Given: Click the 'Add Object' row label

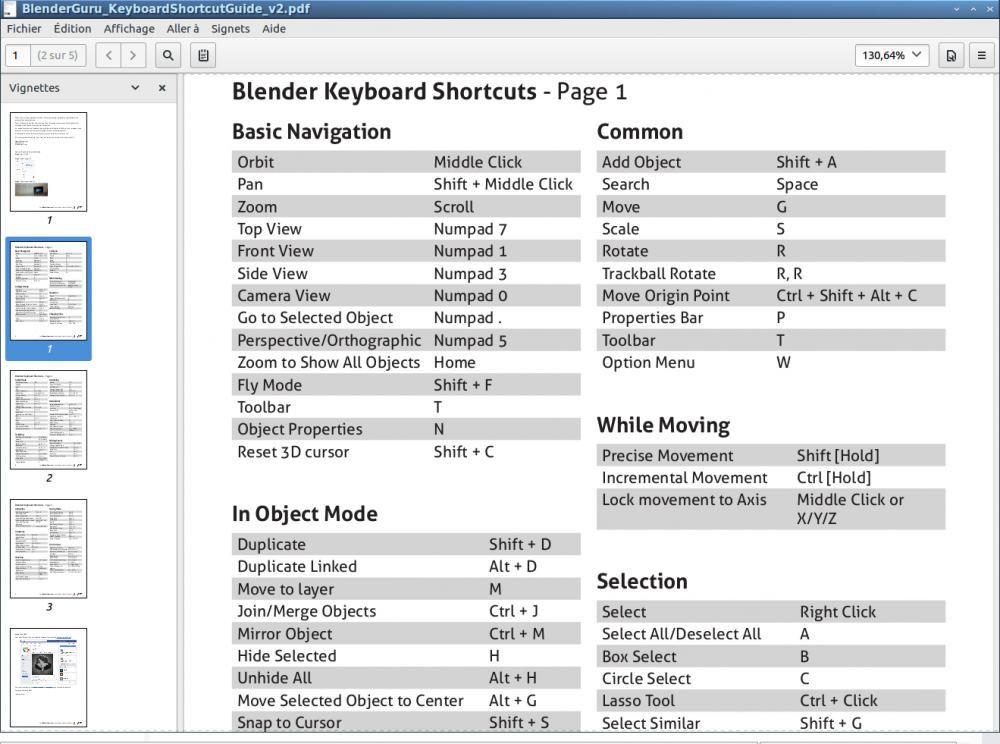Looking at the screenshot, I should pos(641,162).
